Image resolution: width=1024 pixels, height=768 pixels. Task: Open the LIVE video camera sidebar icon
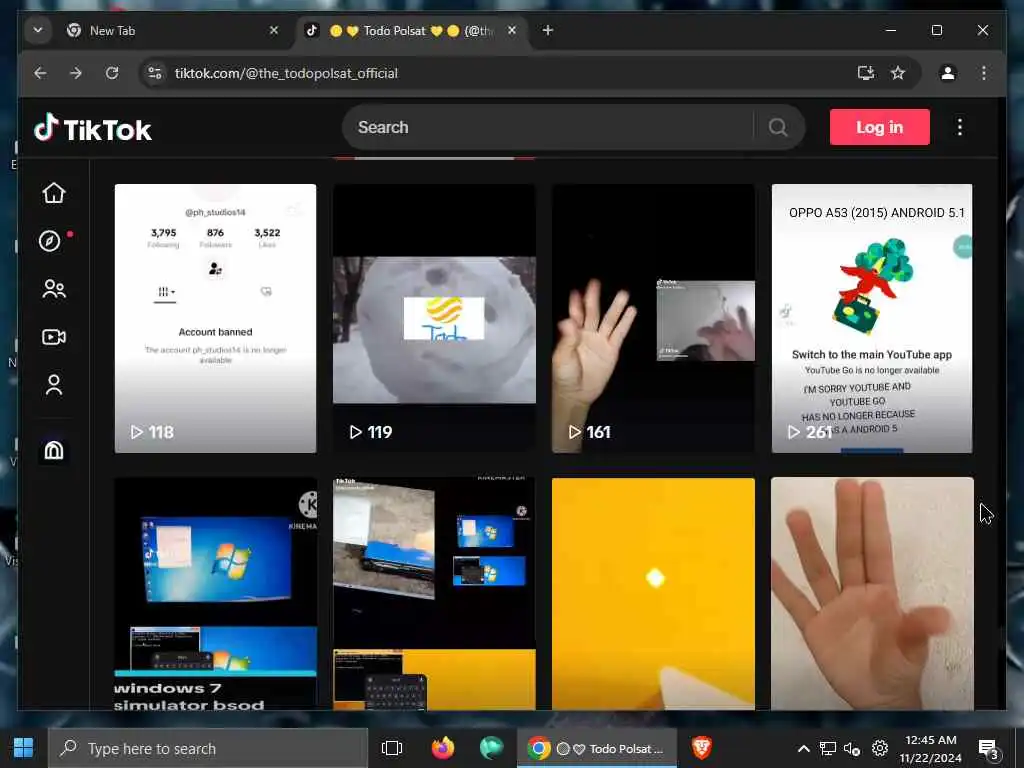54,337
